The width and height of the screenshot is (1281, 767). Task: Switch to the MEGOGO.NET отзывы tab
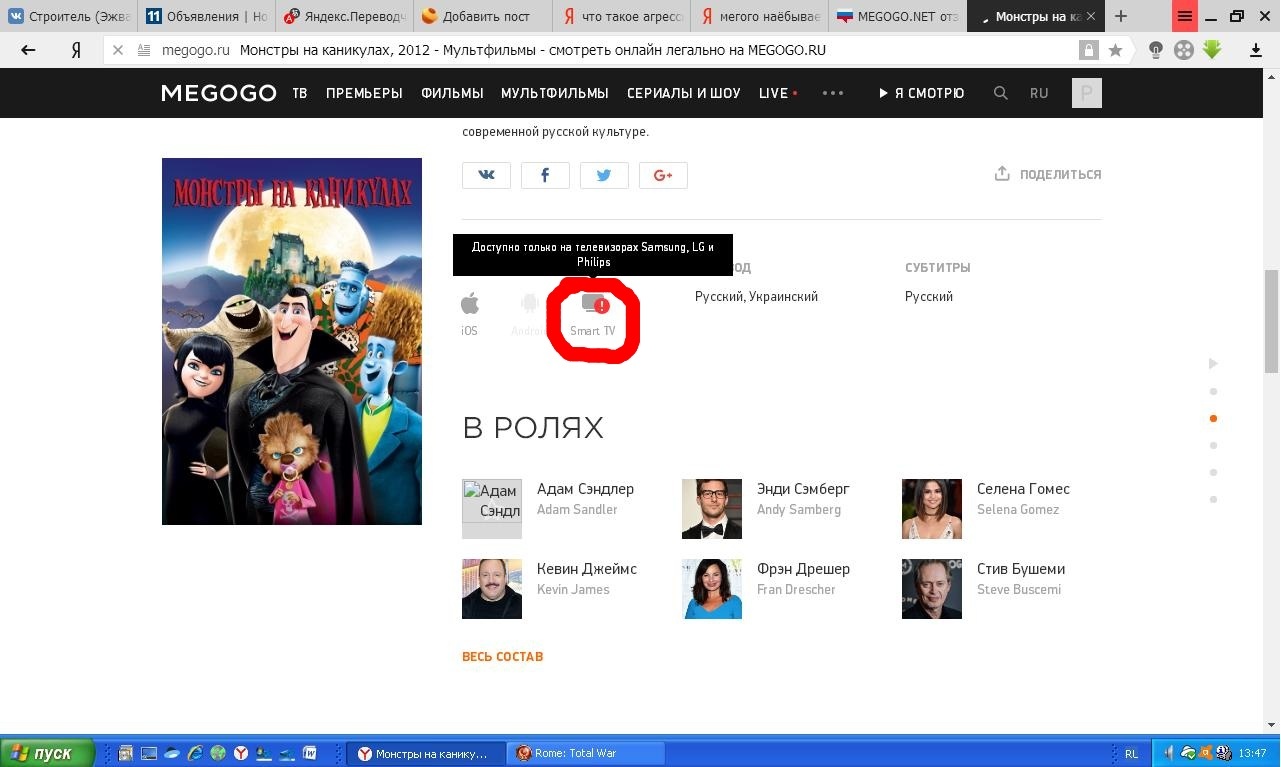897,16
